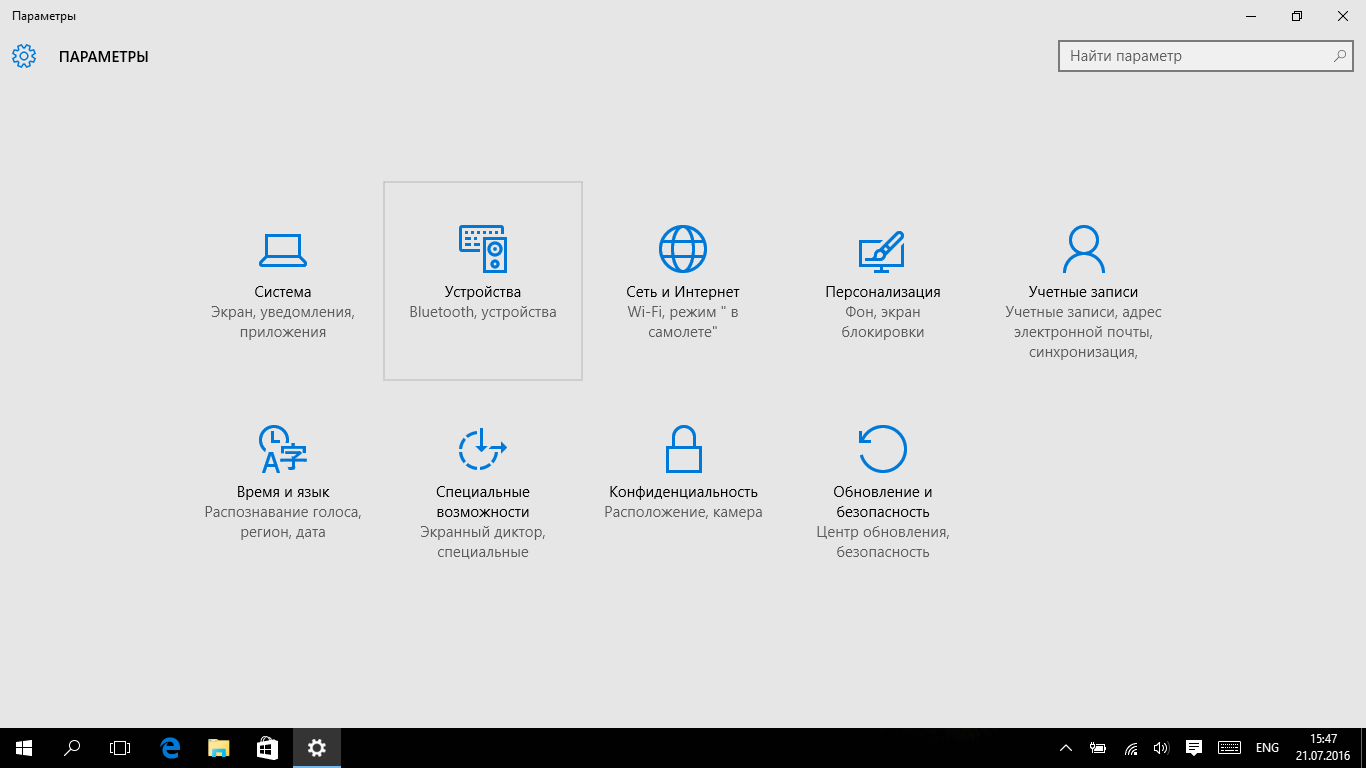Open the Система (System) laptop icon
This screenshot has width=1366, height=768.
click(x=282, y=249)
